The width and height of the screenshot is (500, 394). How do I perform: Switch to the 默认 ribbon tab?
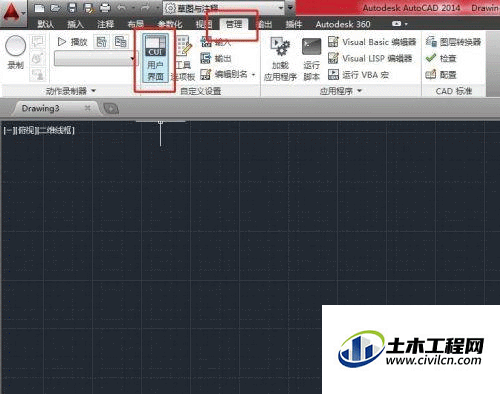(x=45, y=24)
